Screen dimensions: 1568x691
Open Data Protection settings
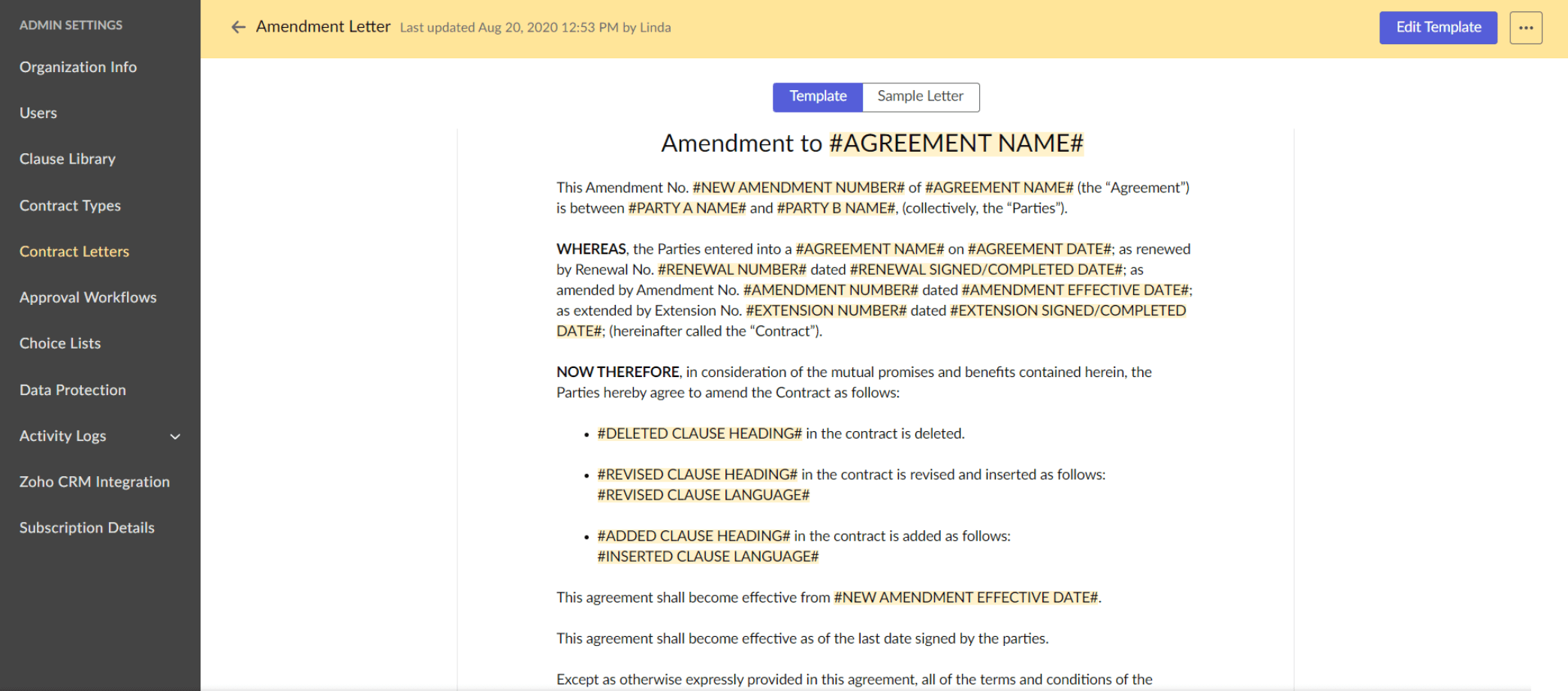point(73,390)
